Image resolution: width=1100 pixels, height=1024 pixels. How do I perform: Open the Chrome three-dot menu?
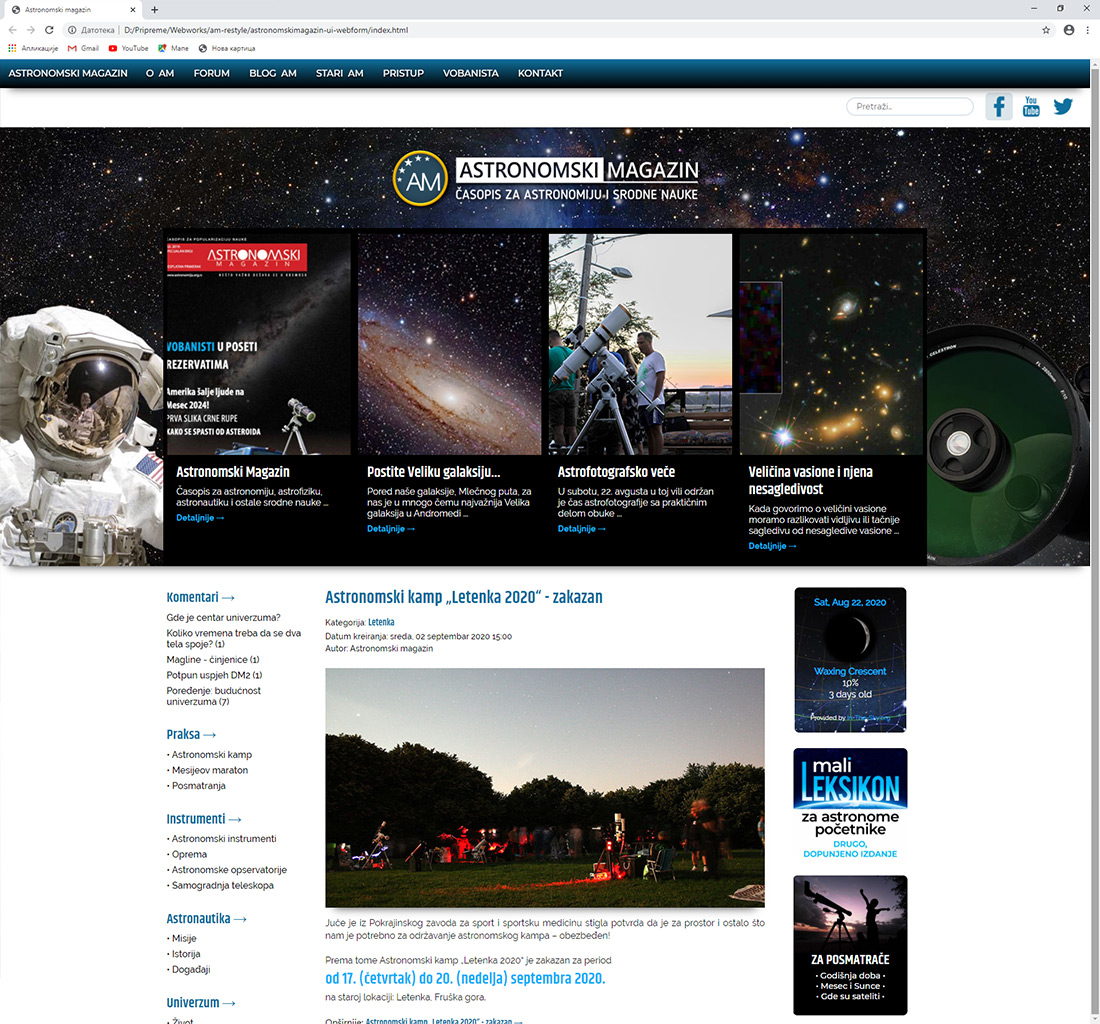tap(1089, 30)
